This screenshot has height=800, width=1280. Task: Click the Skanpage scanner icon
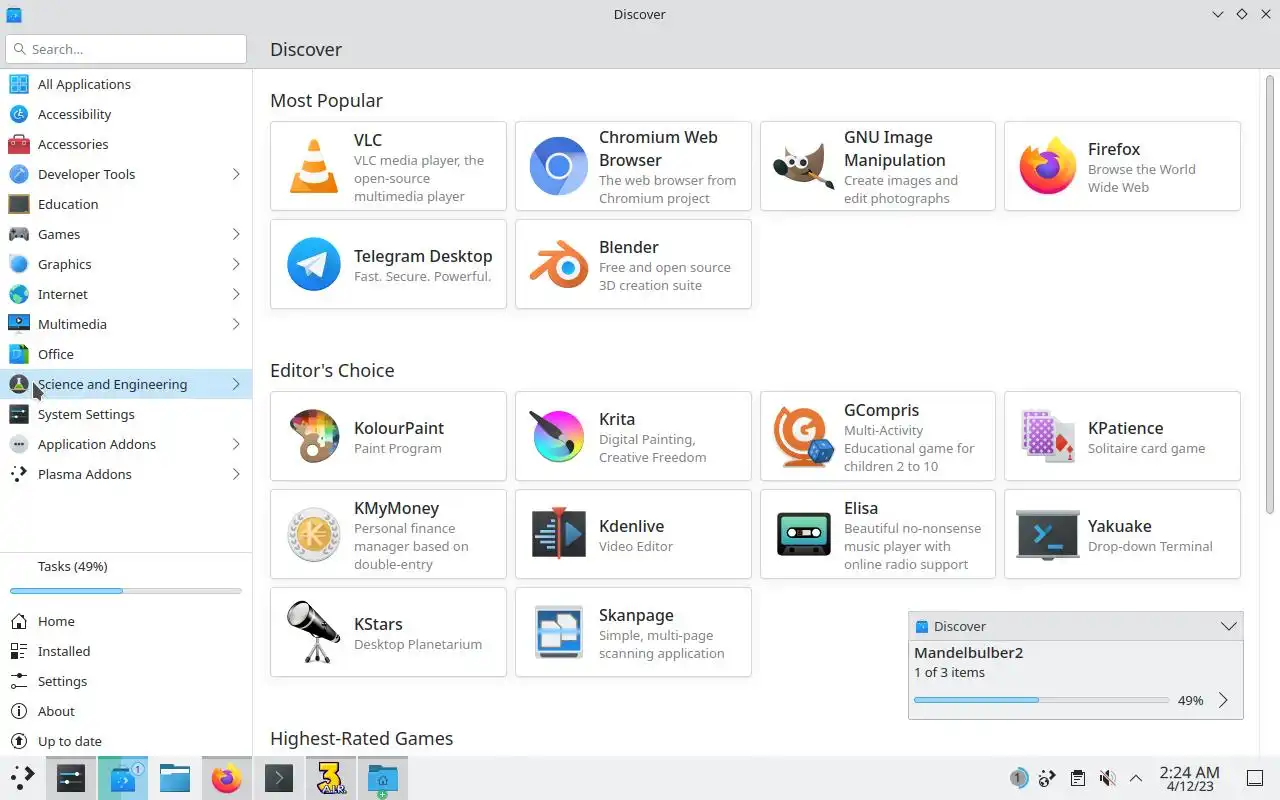[x=558, y=632]
